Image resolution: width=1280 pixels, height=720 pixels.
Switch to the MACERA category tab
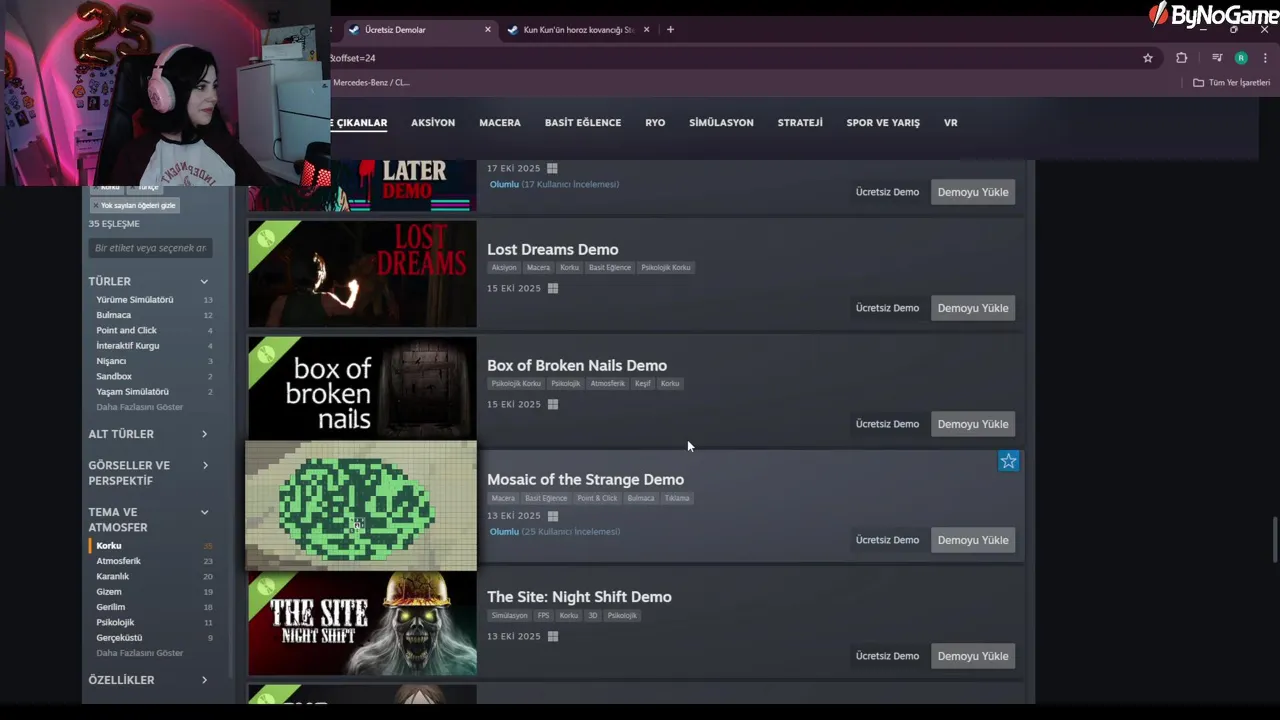(x=500, y=123)
